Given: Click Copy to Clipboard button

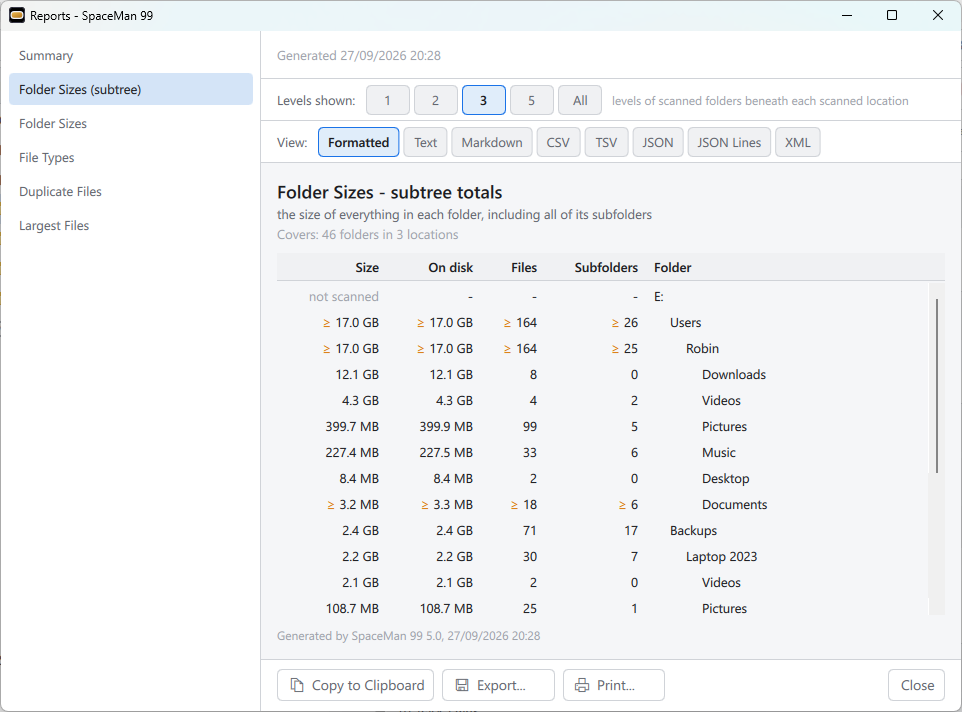Looking at the screenshot, I should 355,685.
